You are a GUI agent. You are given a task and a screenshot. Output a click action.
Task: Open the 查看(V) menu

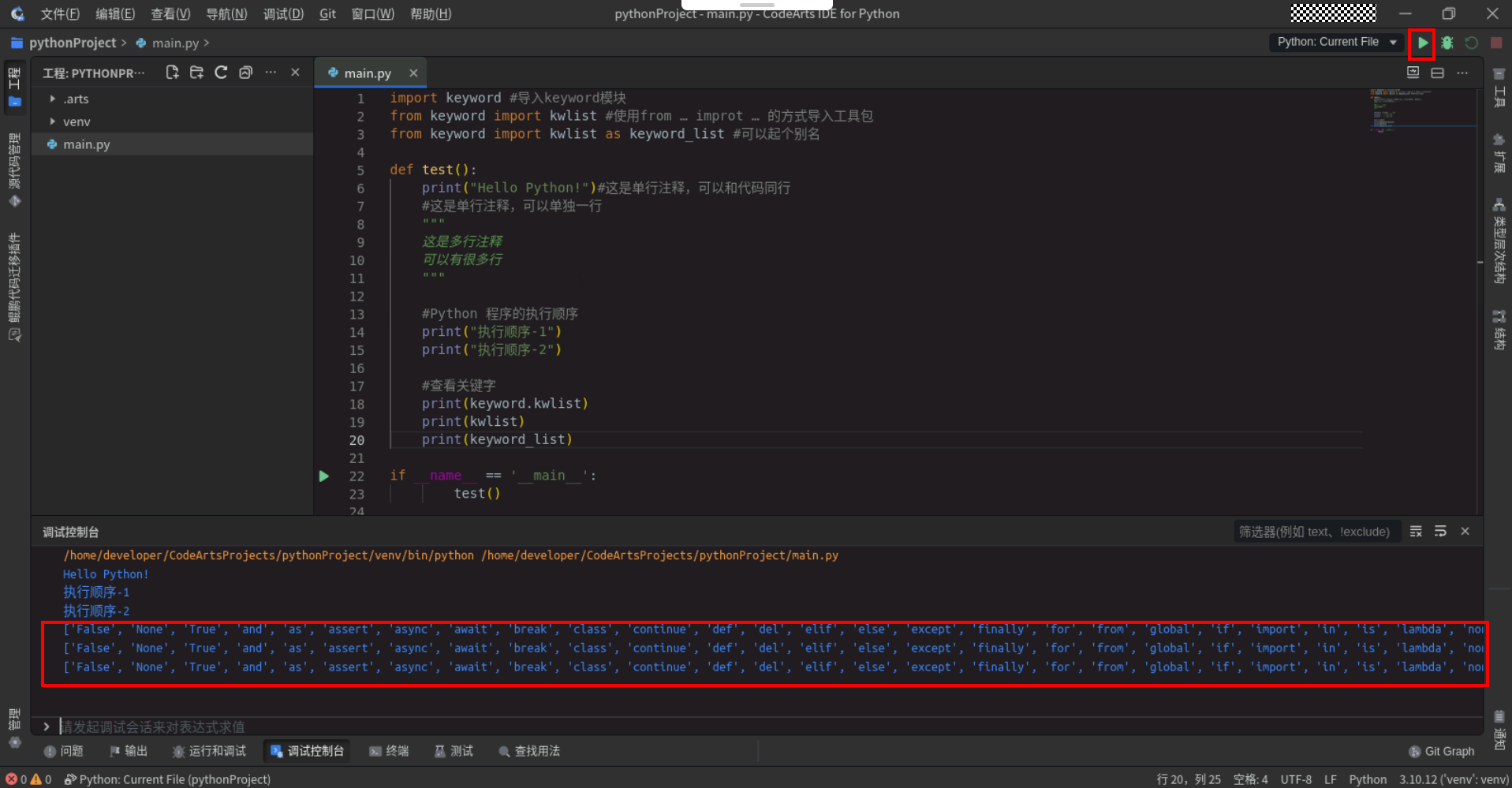[170, 13]
